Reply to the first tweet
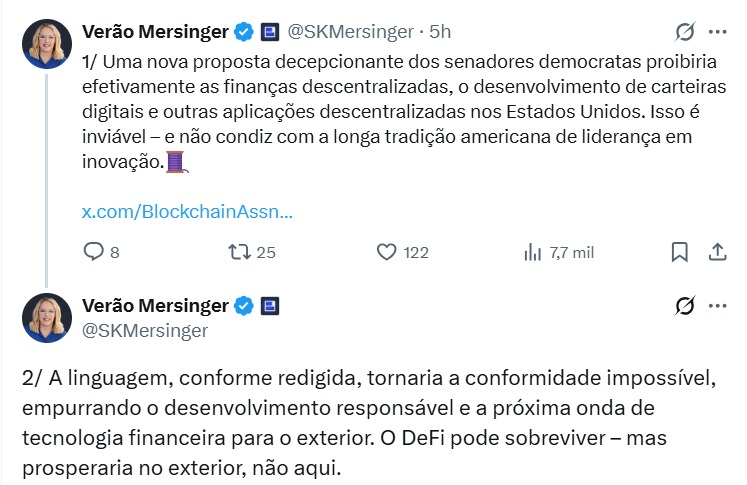Screen dimensions: 747x485 point(92,252)
